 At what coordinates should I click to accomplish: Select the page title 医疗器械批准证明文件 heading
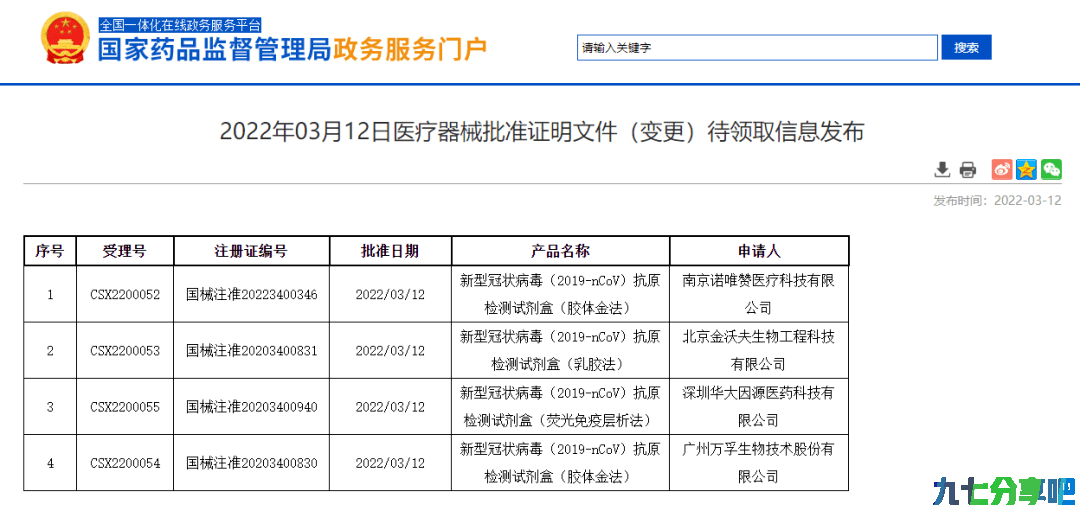[x=541, y=132]
